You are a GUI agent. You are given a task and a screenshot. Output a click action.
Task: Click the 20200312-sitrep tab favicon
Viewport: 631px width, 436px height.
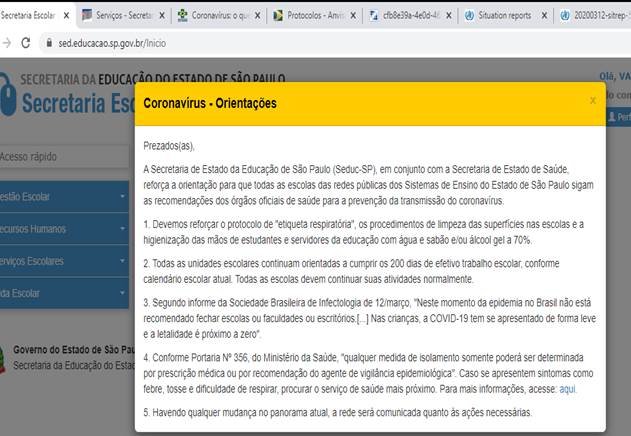click(x=565, y=15)
